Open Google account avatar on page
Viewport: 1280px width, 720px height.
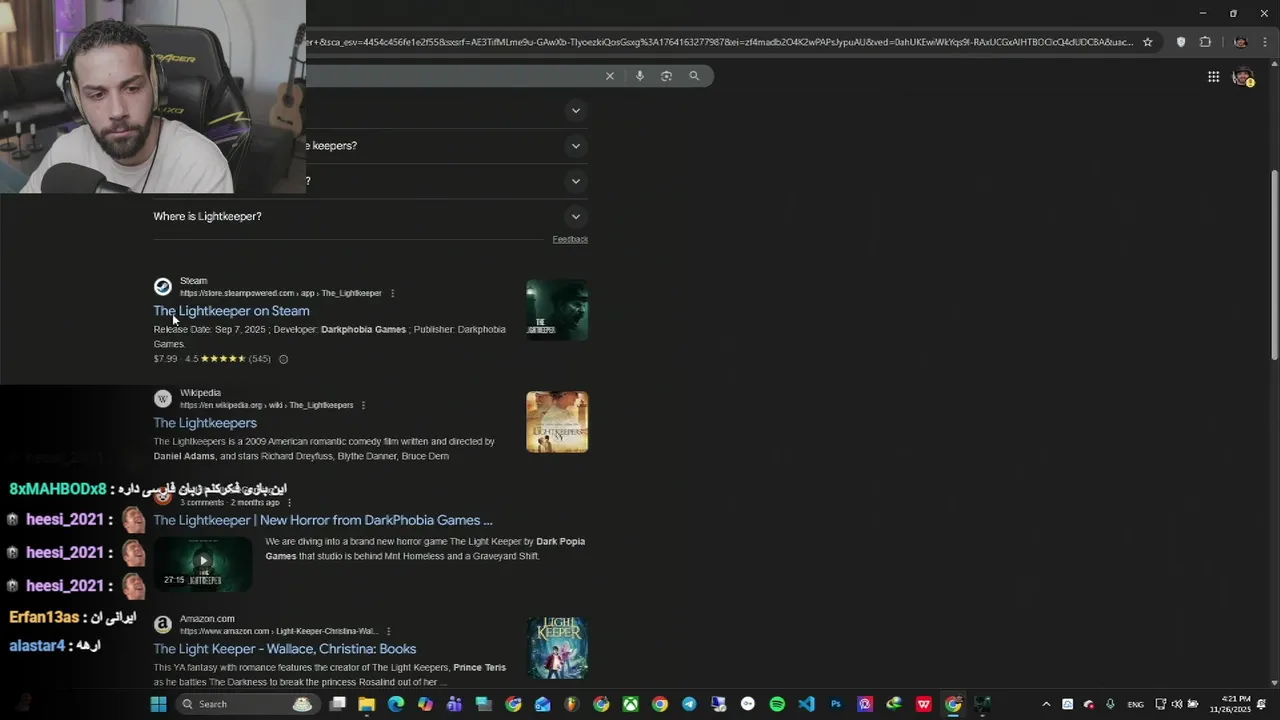tap(1243, 77)
